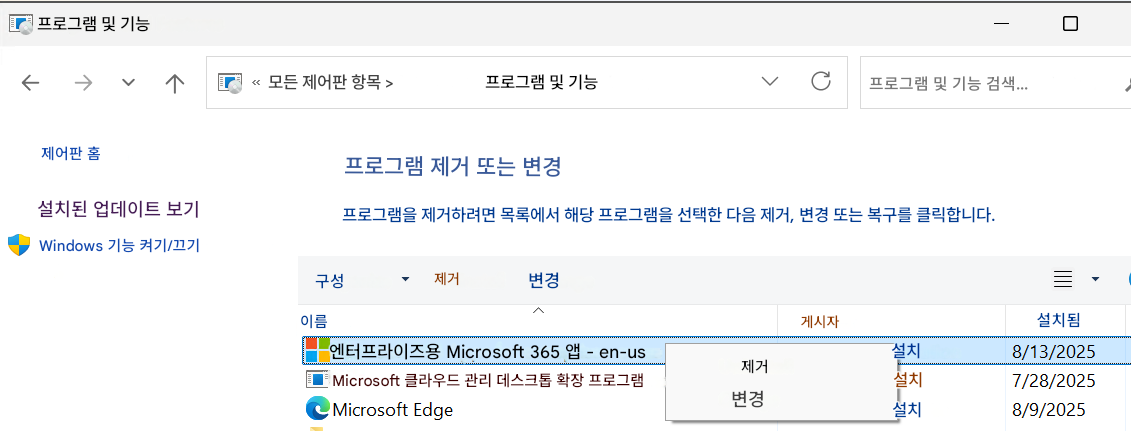Open recent locations dropdown chevron
This screenshot has width=1131, height=431.
point(128,83)
